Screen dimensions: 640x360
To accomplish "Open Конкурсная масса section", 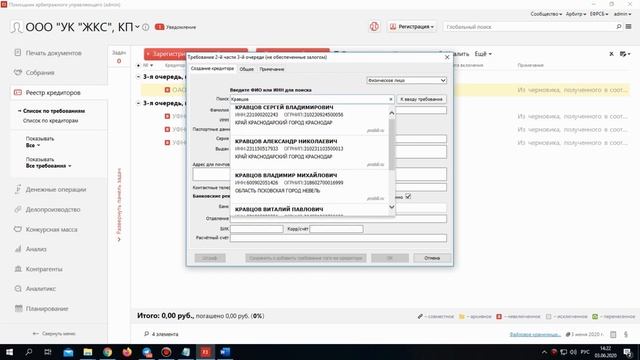I will pyautogui.click(x=51, y=229).
